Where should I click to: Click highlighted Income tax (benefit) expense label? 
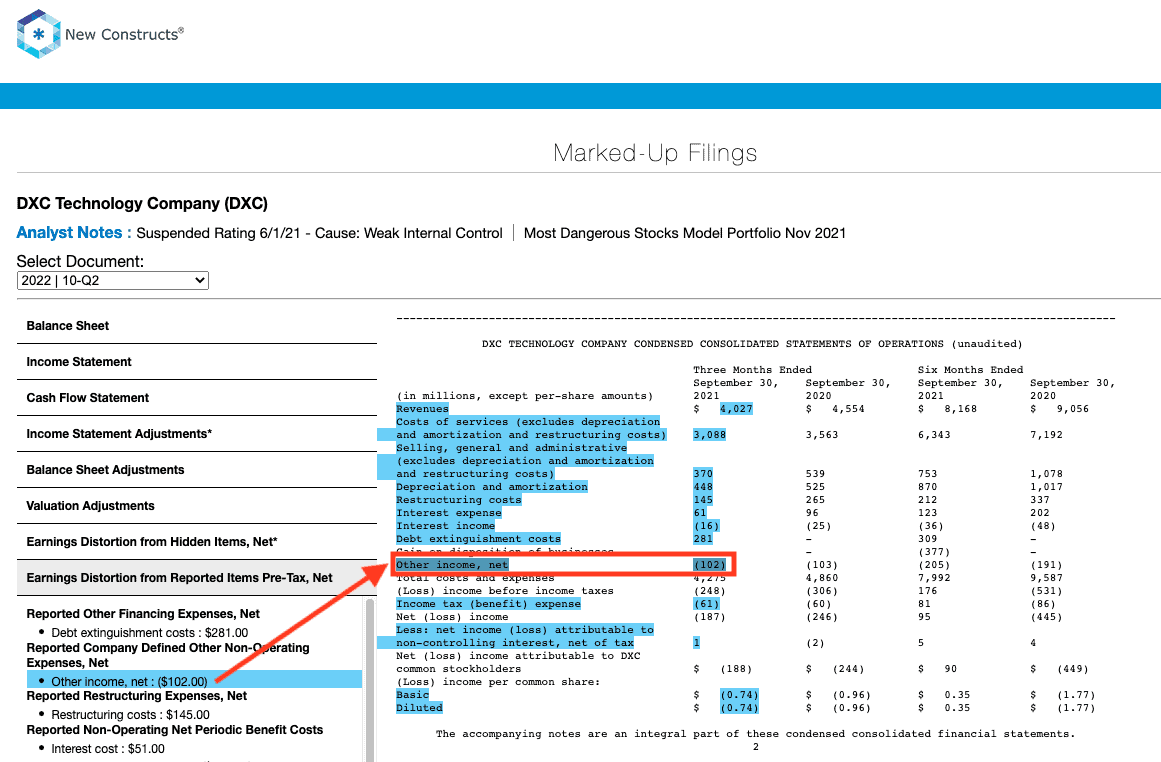pos(488,604)
